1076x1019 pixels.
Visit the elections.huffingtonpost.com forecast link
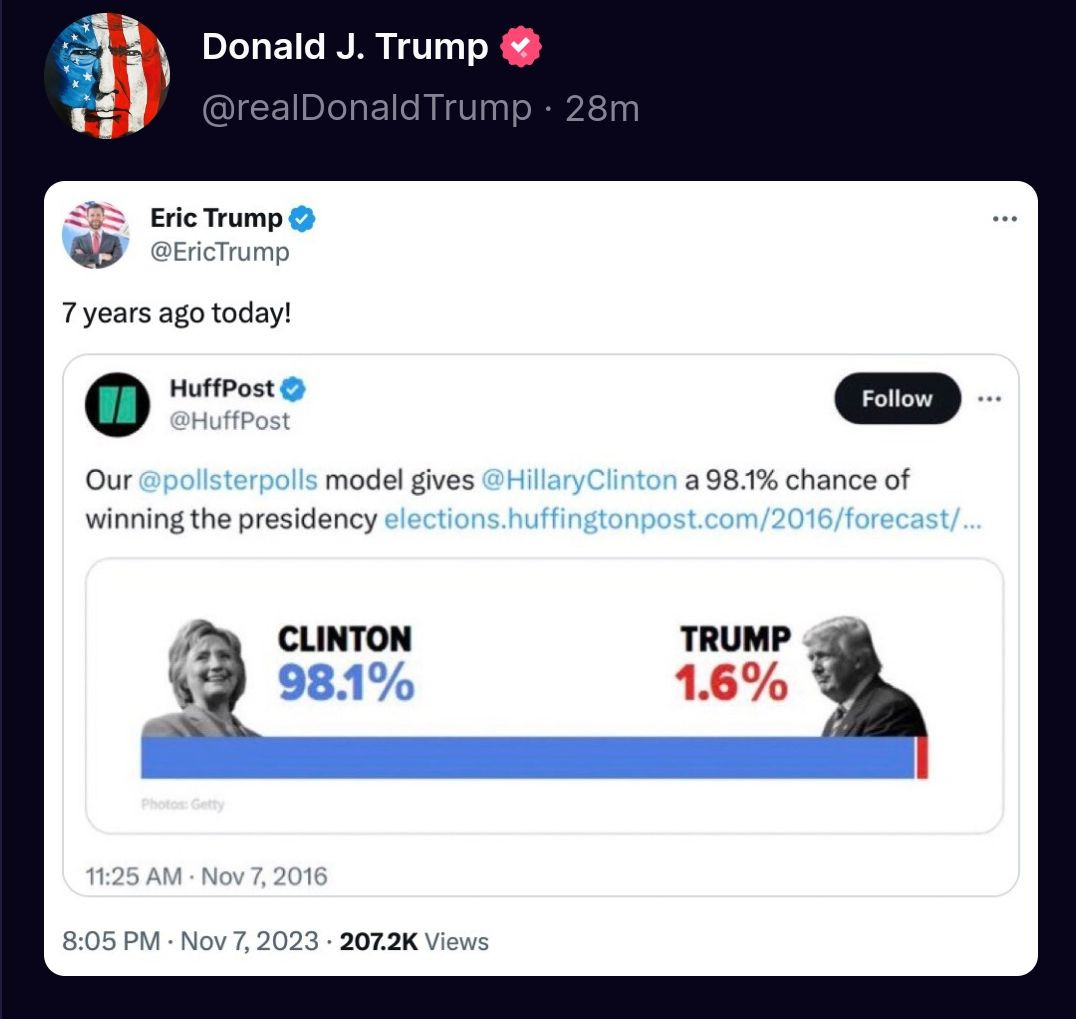[682, 520]
